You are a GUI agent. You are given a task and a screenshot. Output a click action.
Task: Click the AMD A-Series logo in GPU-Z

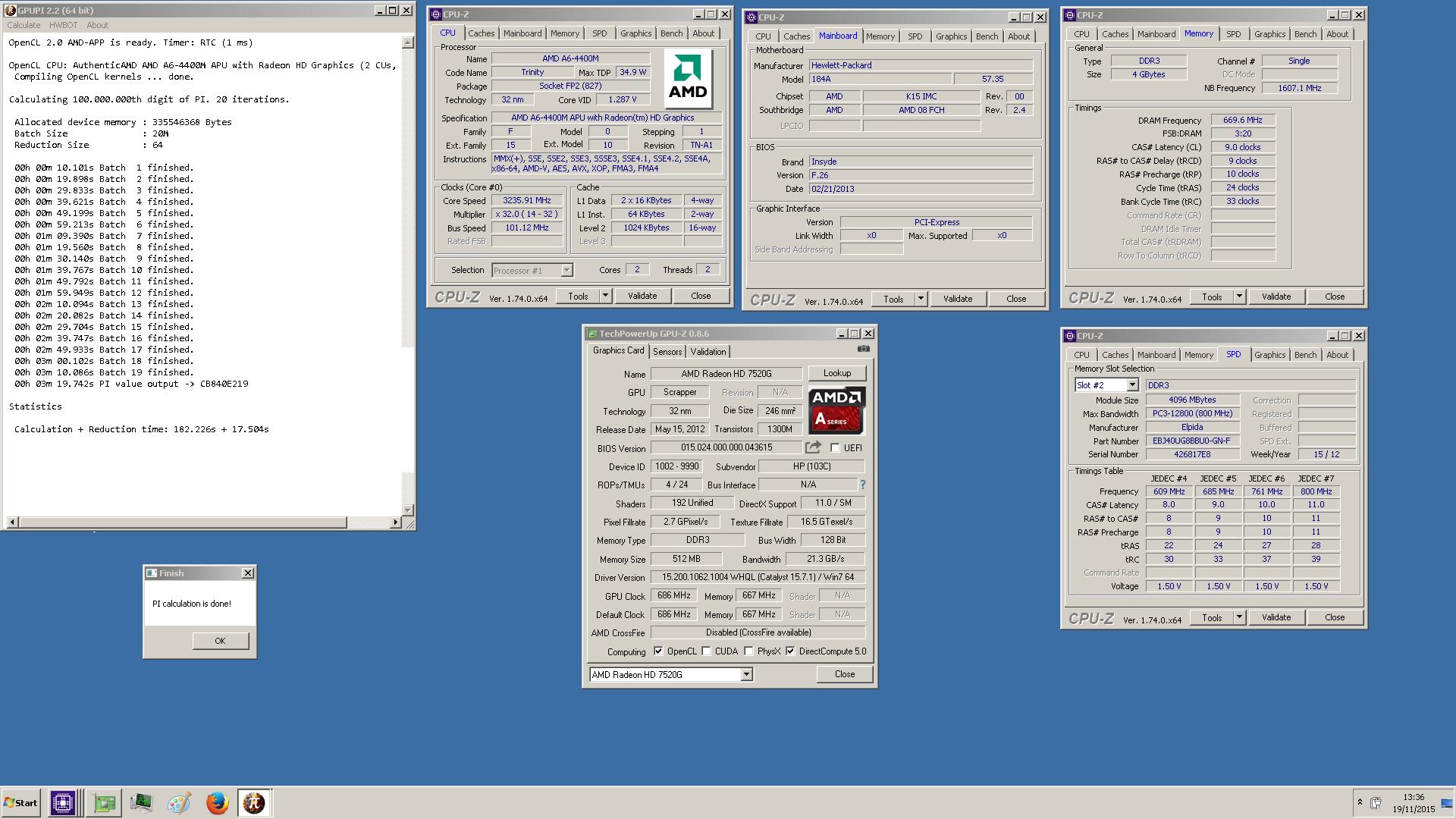click(836, 410)
